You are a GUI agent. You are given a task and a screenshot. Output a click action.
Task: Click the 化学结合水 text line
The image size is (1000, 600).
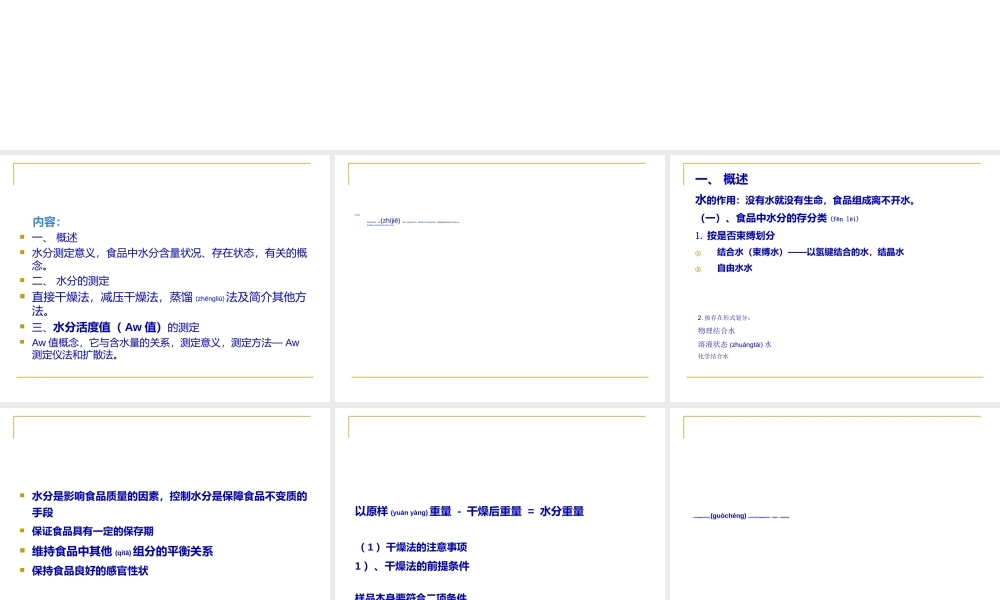(713, 356)
